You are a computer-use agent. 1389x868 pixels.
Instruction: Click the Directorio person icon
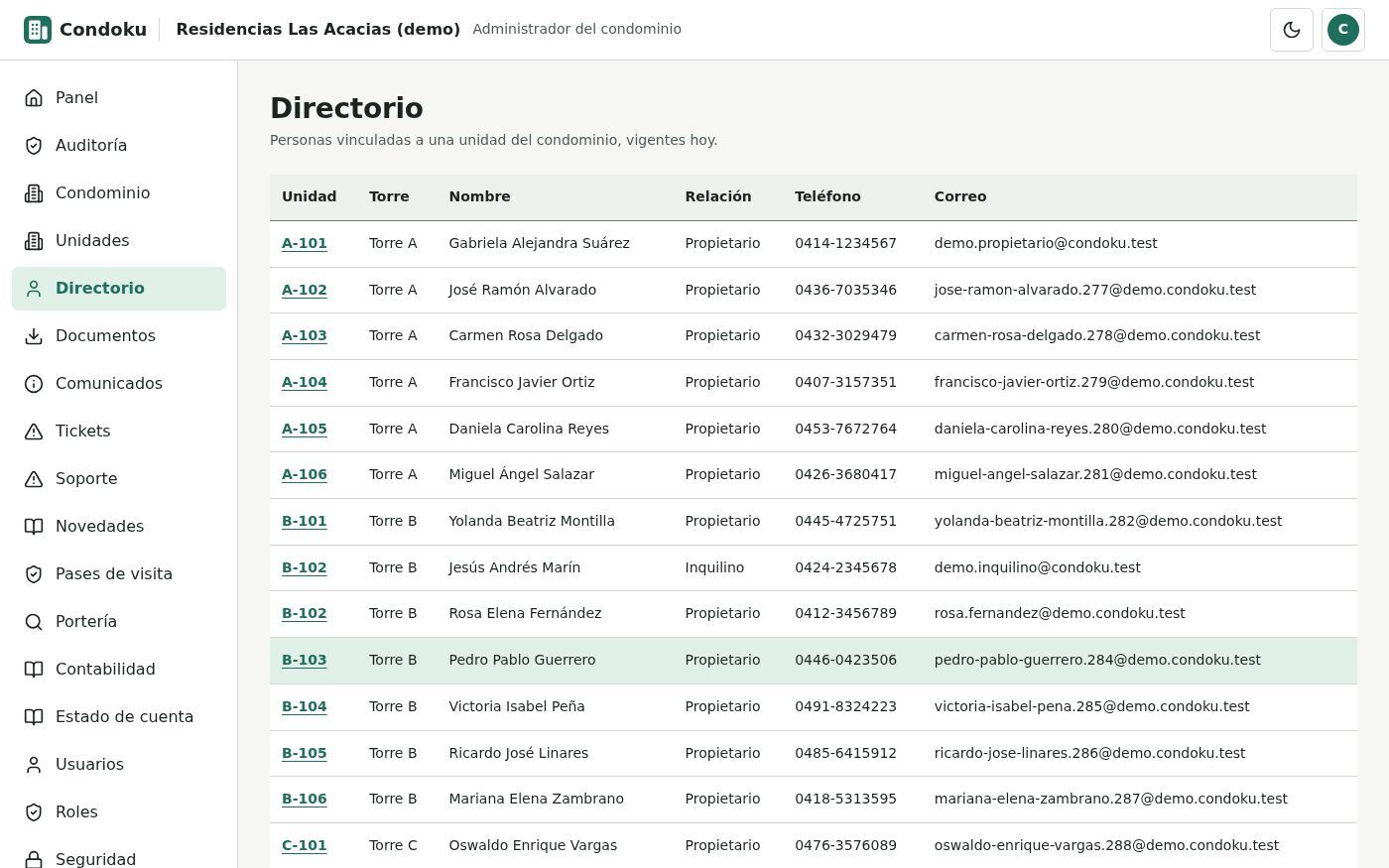point(34,289)
